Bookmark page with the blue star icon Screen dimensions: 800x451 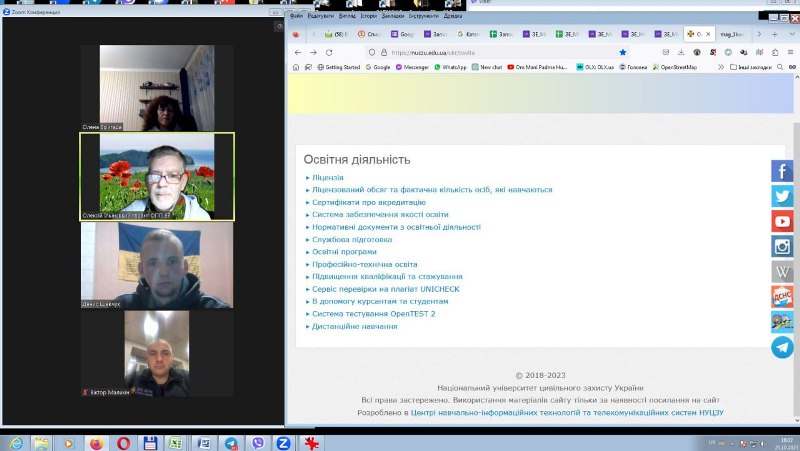click(x=623, y=52)
